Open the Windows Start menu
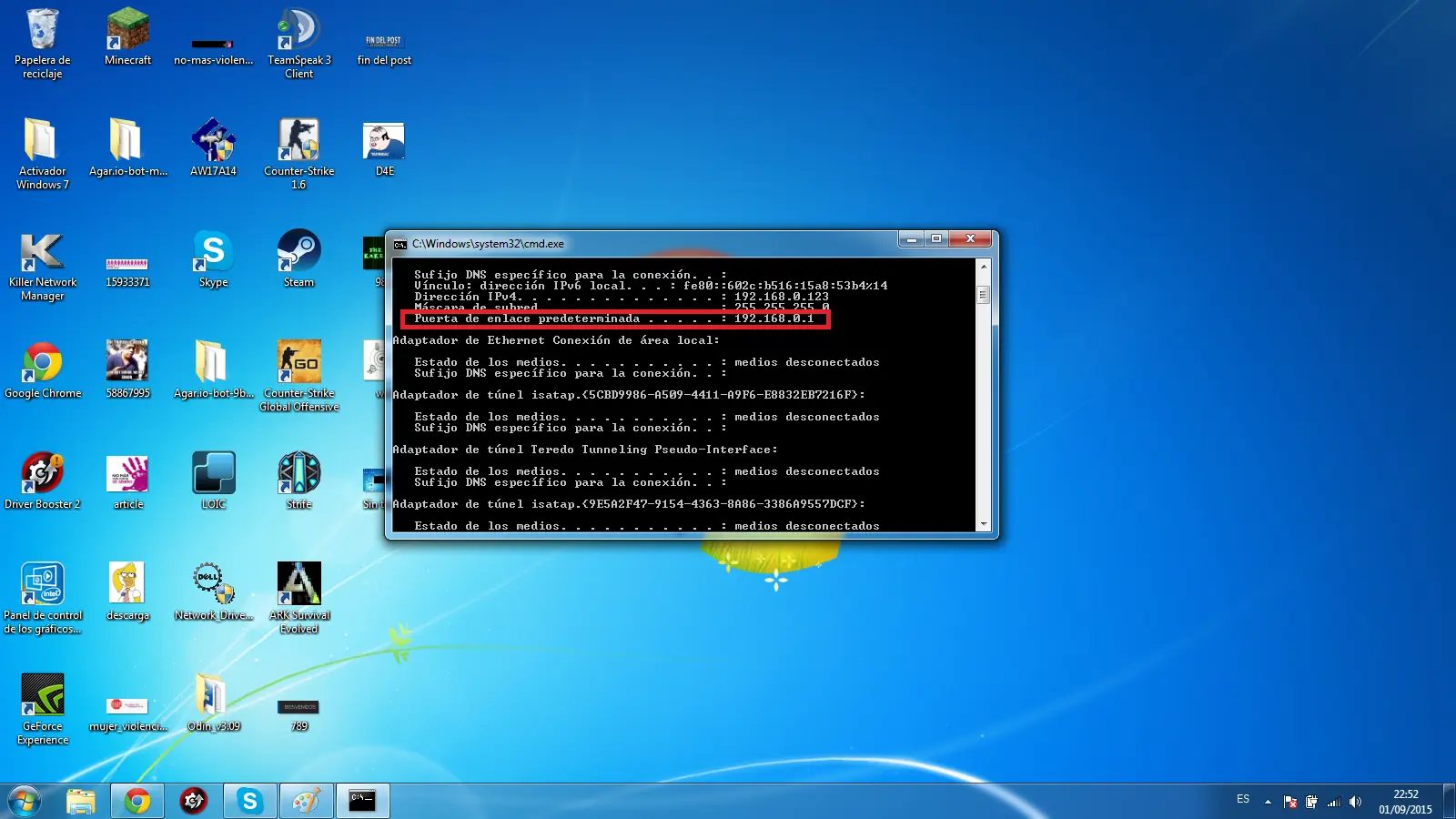This screenshot has width=1456, height=819. tap(24, 801)
